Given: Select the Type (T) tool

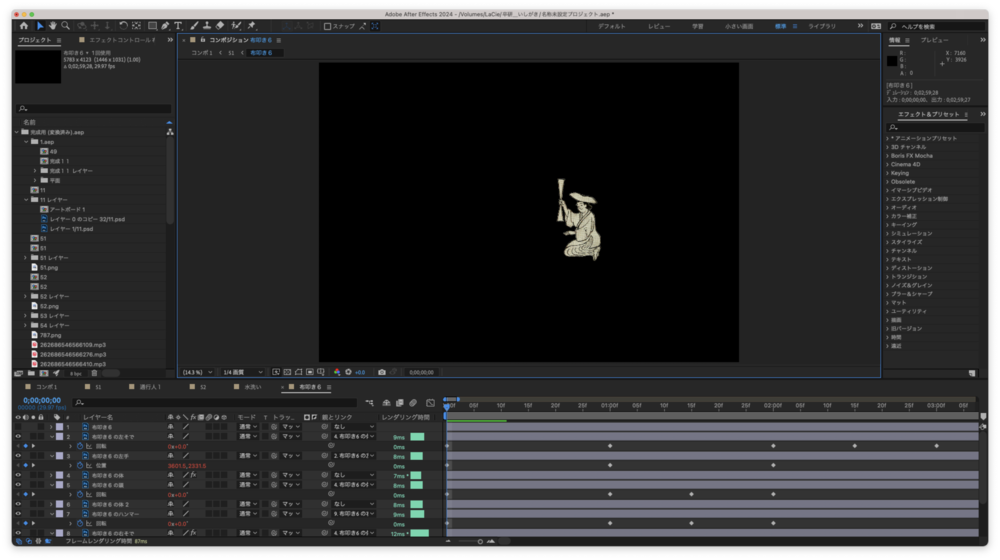Looking at the screenshot, I should coord(178,26).
